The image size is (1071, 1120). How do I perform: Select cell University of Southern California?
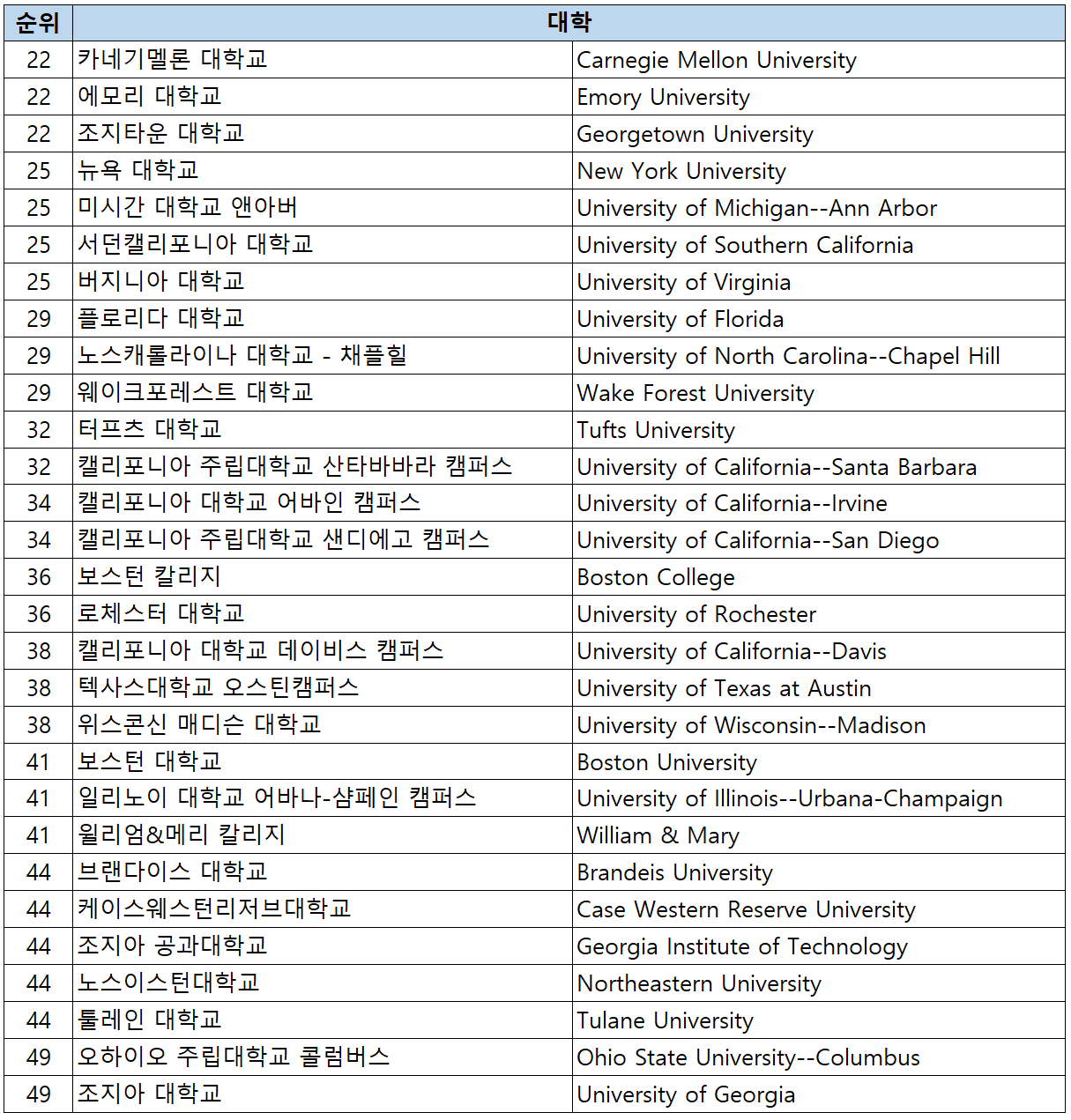click(819, 245)
